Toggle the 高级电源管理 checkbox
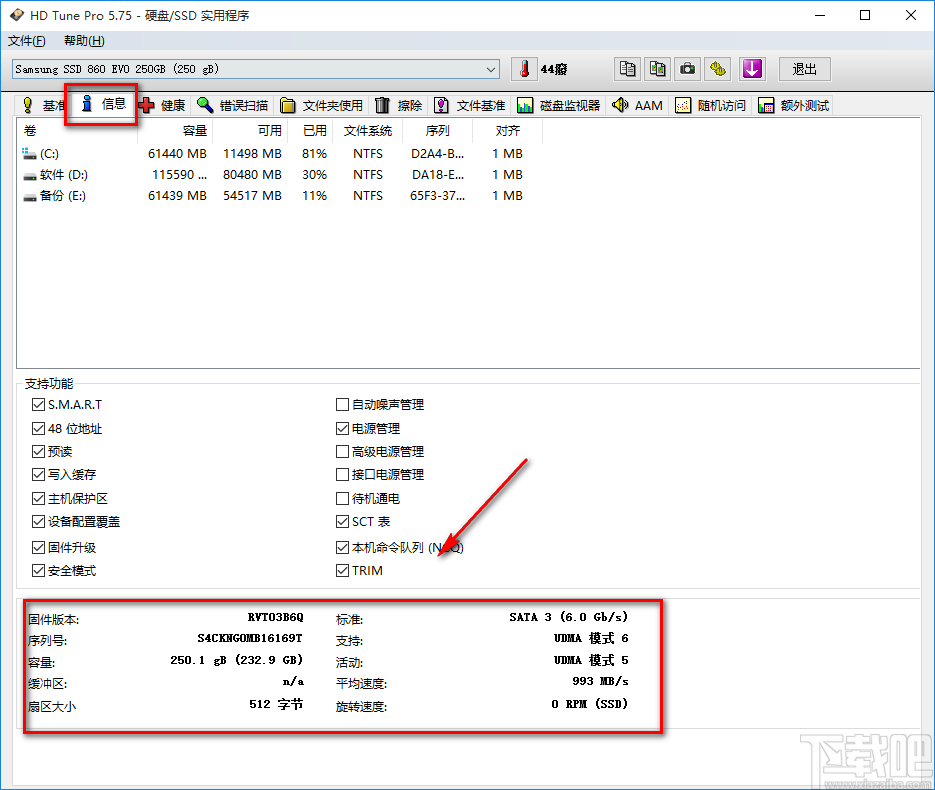 point(342,451)
